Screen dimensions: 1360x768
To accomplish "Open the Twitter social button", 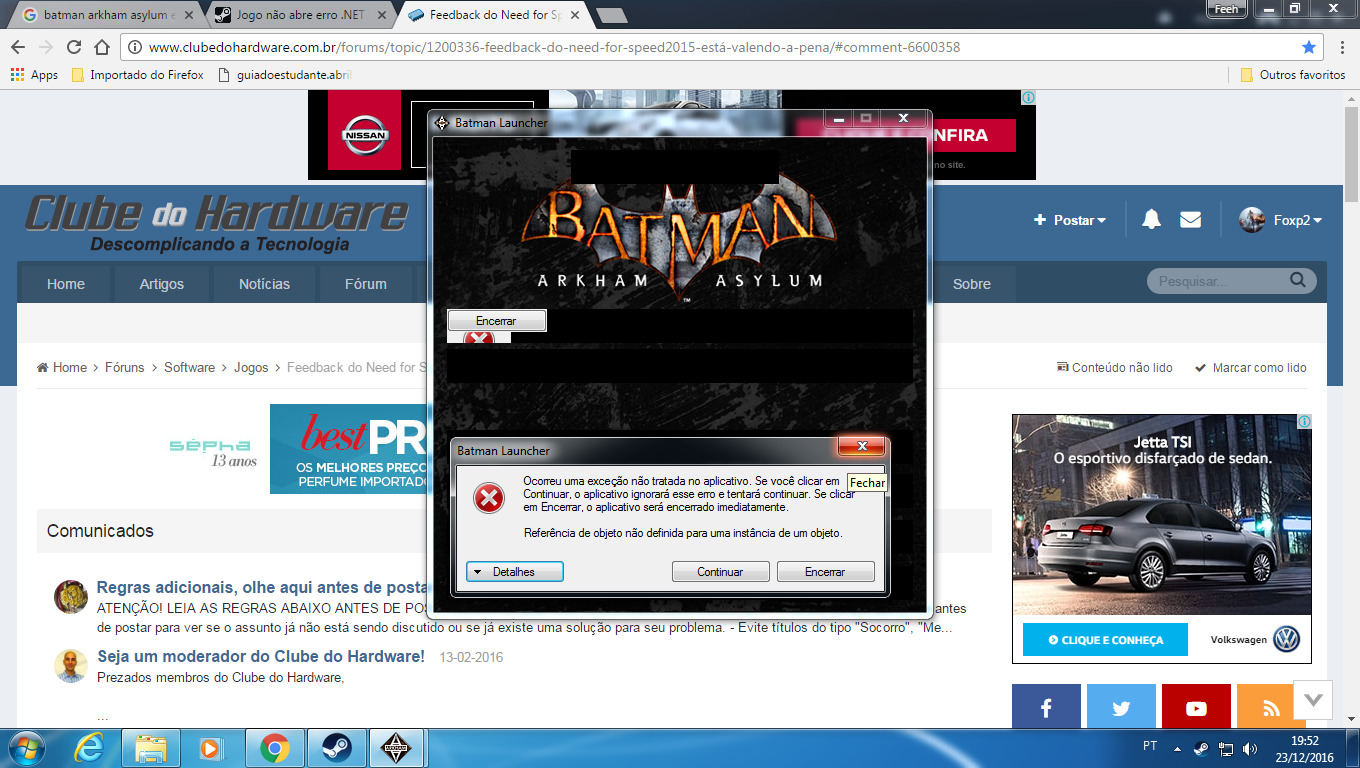I will (1121, 708).
